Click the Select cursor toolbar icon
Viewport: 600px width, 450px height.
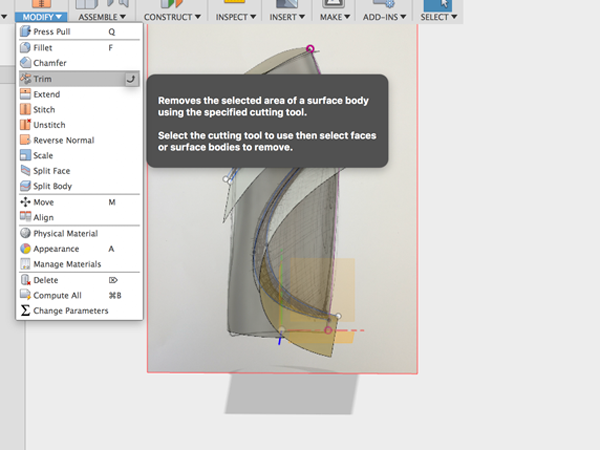[438, 5]
